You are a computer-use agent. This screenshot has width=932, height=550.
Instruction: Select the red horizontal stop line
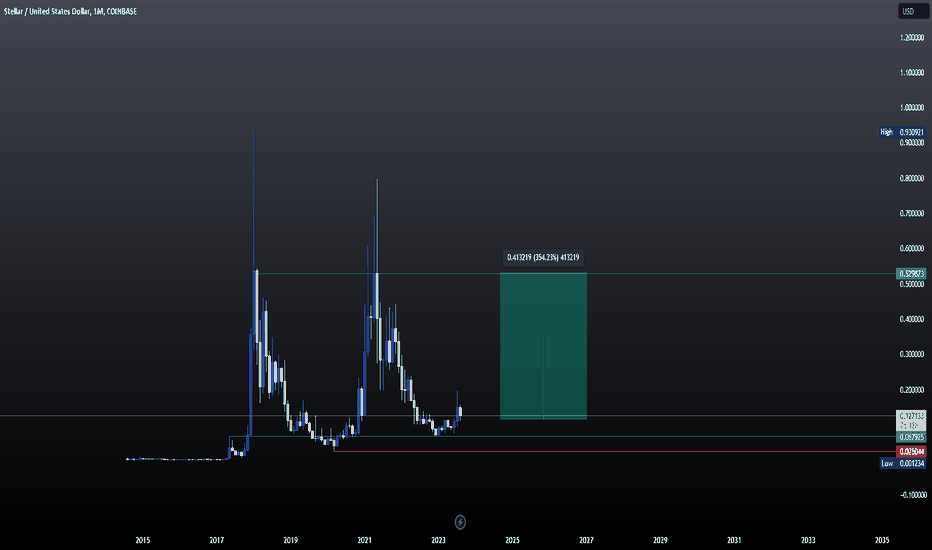point(615,452)
